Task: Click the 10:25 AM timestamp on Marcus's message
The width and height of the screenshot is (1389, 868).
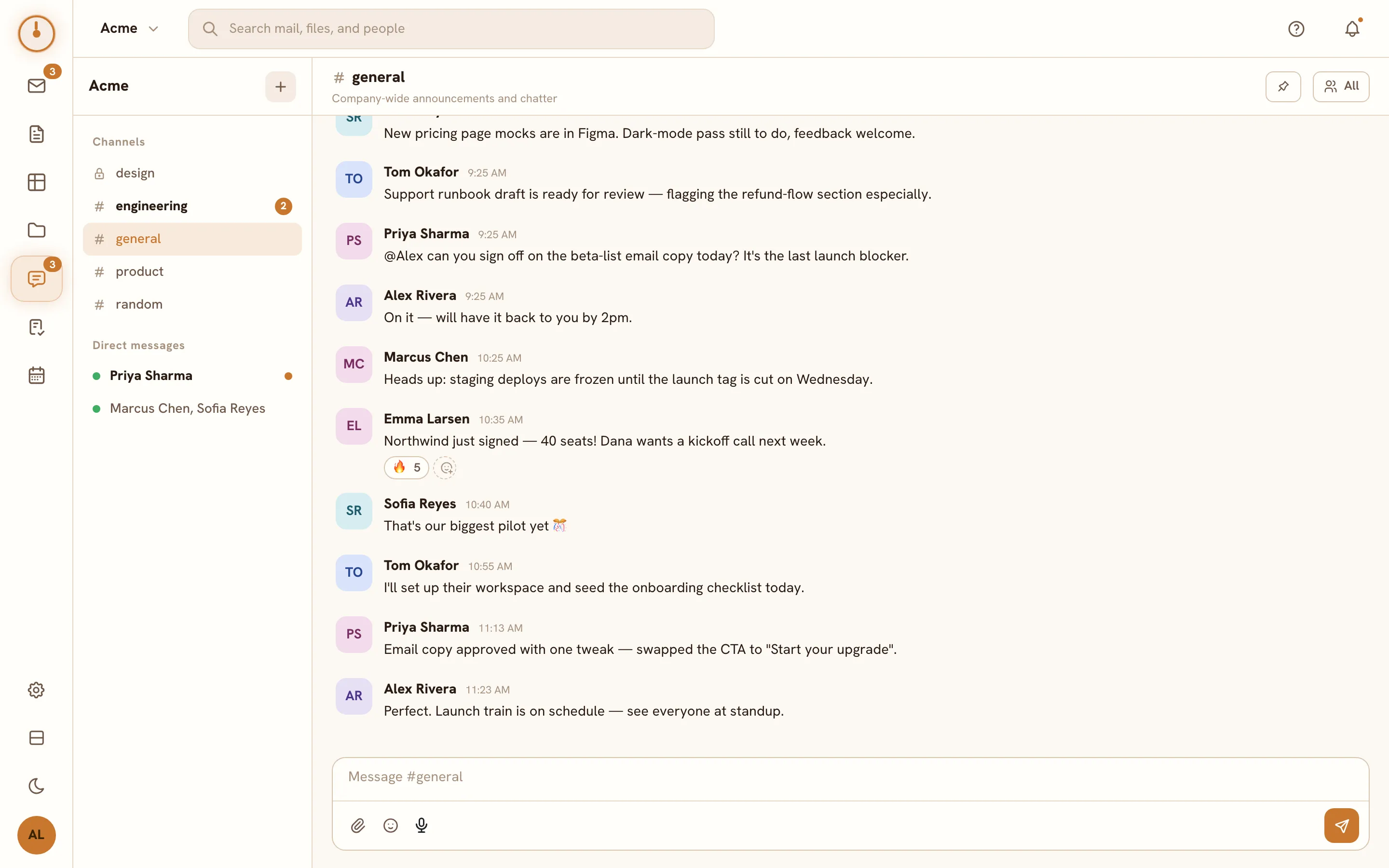Action: (x=499, y=358)
